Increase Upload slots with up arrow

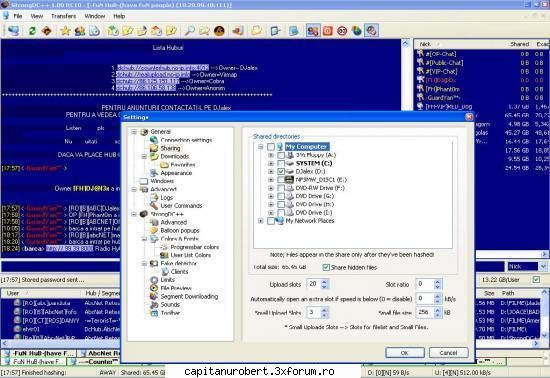point(324,282)
